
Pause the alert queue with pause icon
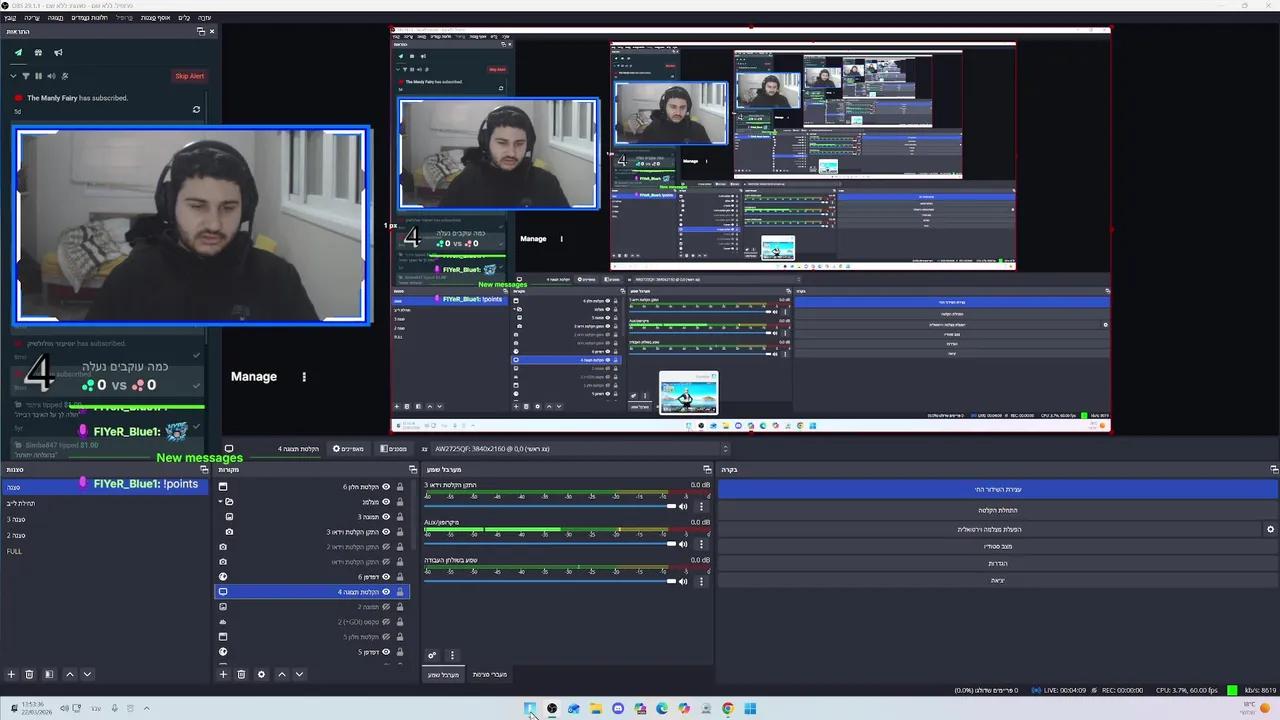point(39,76)
